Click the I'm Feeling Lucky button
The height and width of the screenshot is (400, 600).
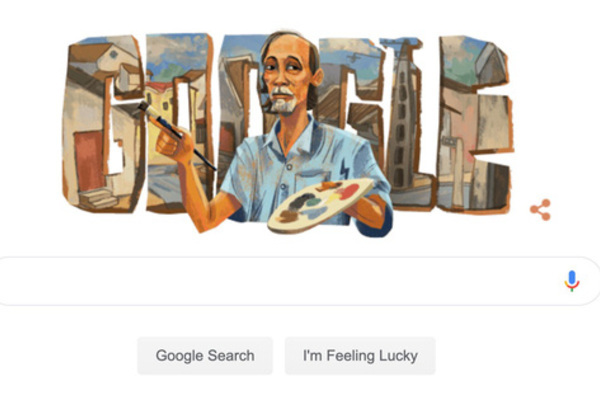point(360,356)
